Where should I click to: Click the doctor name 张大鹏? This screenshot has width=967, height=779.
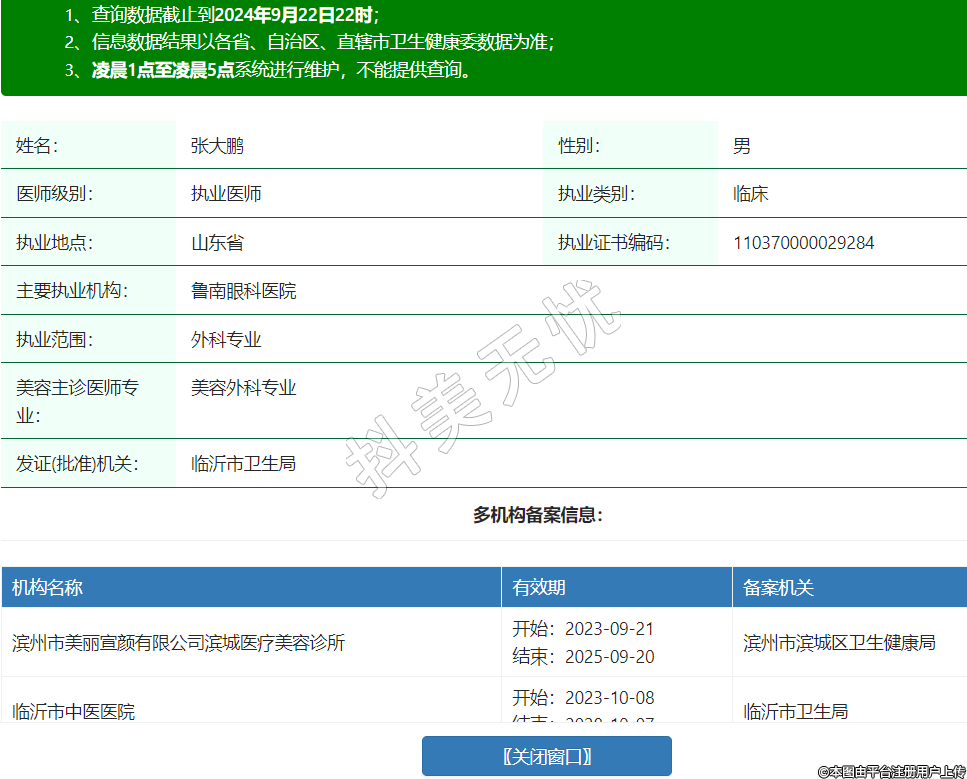tap(217, 146)
